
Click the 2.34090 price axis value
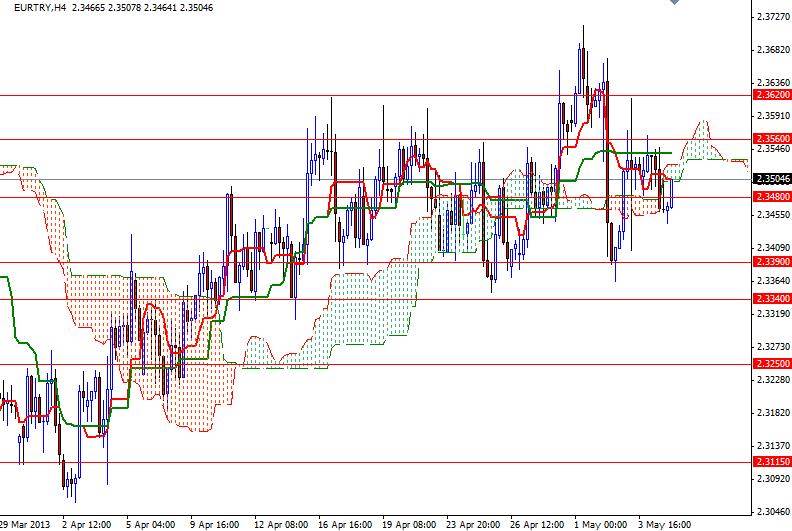coord(773,248)
